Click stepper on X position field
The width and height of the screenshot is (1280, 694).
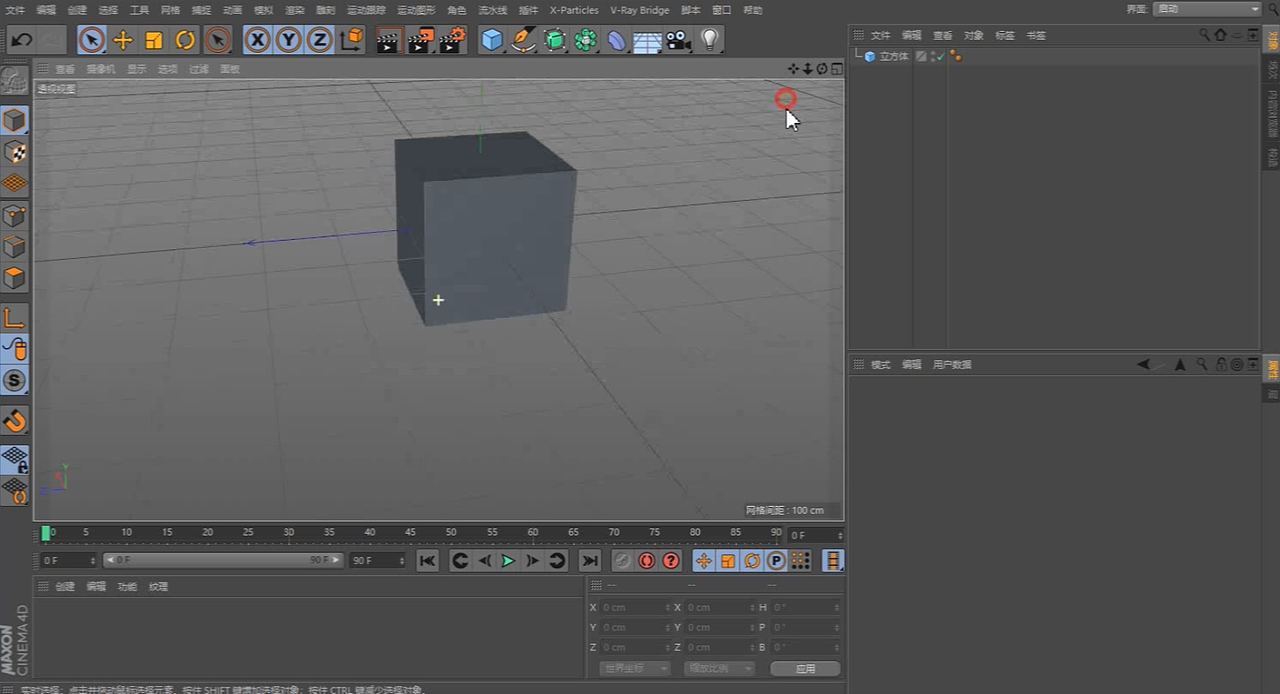pyautogui.click(x=667, y=607)
